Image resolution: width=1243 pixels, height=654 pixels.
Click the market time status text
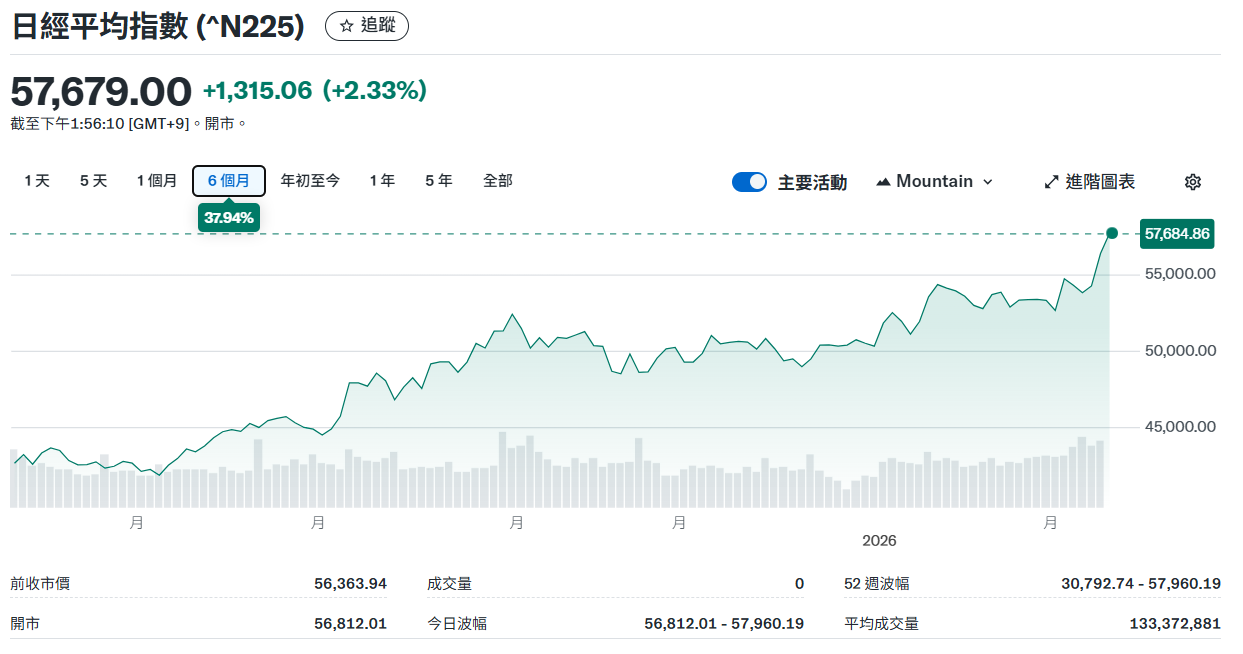(128, 124)
